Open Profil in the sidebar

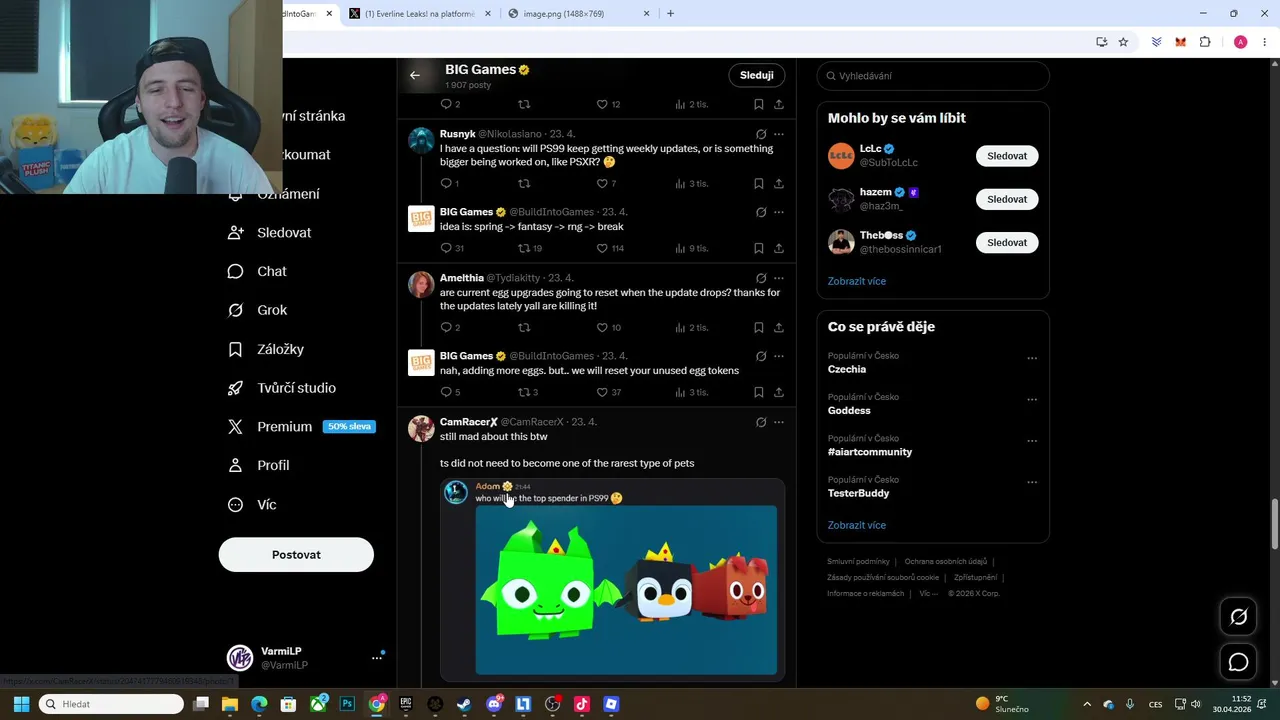click(258, 465)
